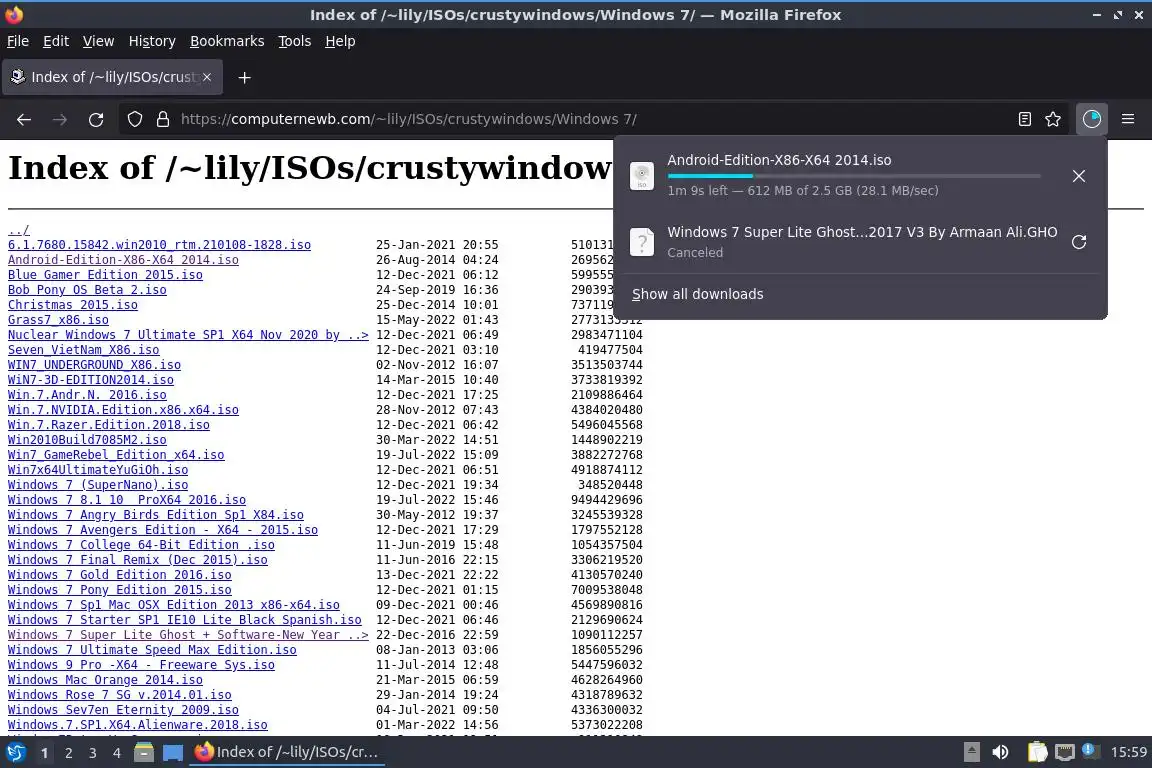The width and height of the screenshot is (1152, 768).
Task: Click show desktop icon in taskbar
Action: tap(173, 752)
